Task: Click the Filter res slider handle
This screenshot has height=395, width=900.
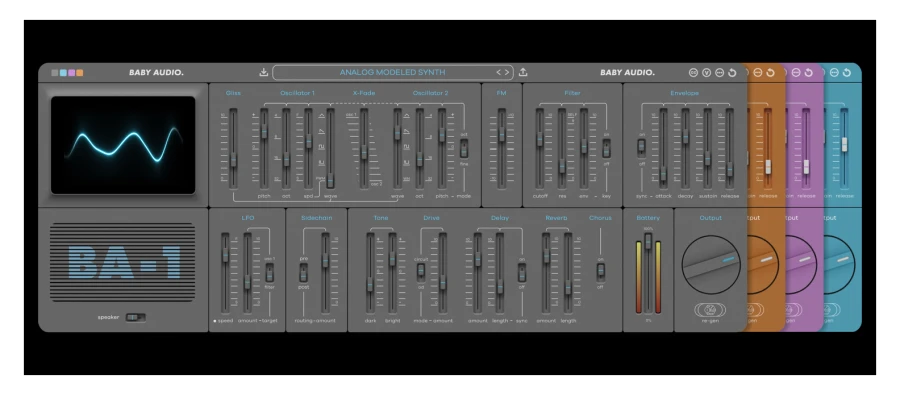Action: point(562,166)
